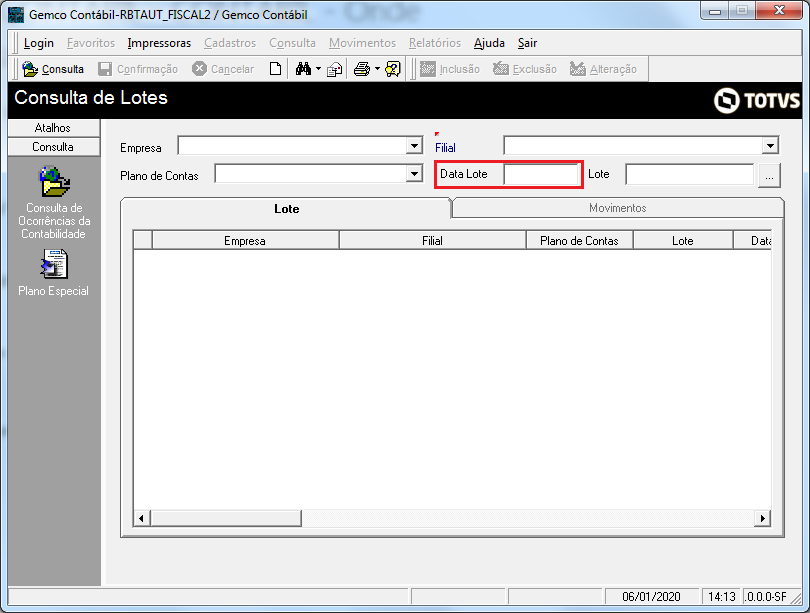This screenshot has height=613, width=810.
Task: Click the blank new document icon
Action: click(275, 69)
